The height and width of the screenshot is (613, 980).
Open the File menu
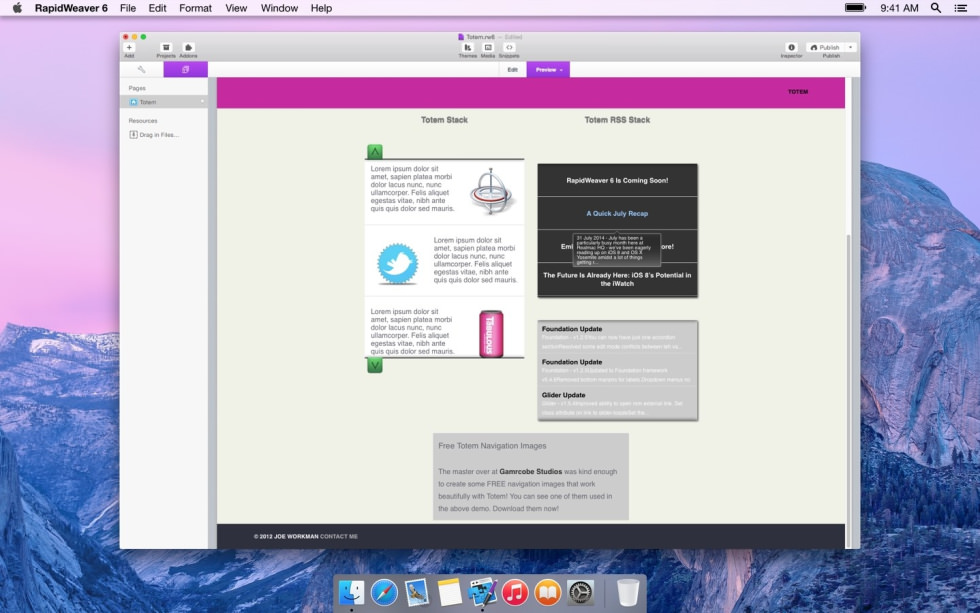pos(128,8)
